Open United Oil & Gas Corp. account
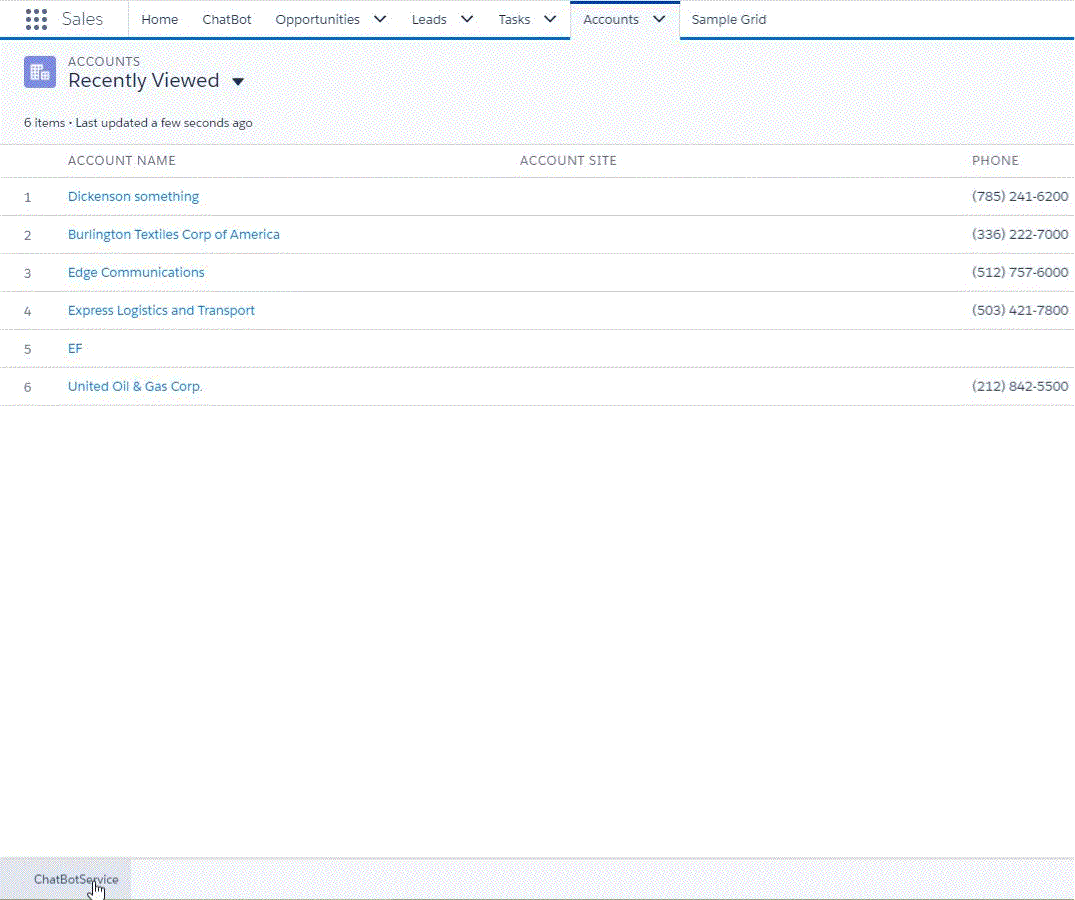Screen dimensions: 1075x900 click(x=135, y=387)
